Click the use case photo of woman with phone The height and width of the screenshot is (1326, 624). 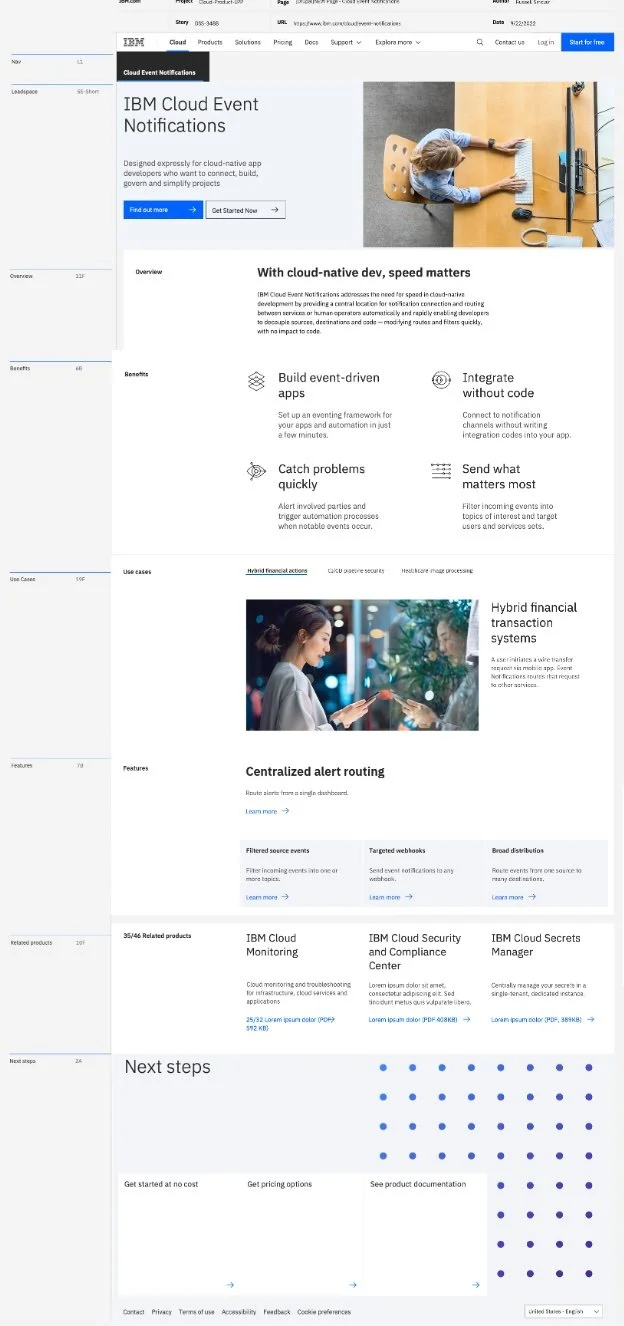point(362,665)
